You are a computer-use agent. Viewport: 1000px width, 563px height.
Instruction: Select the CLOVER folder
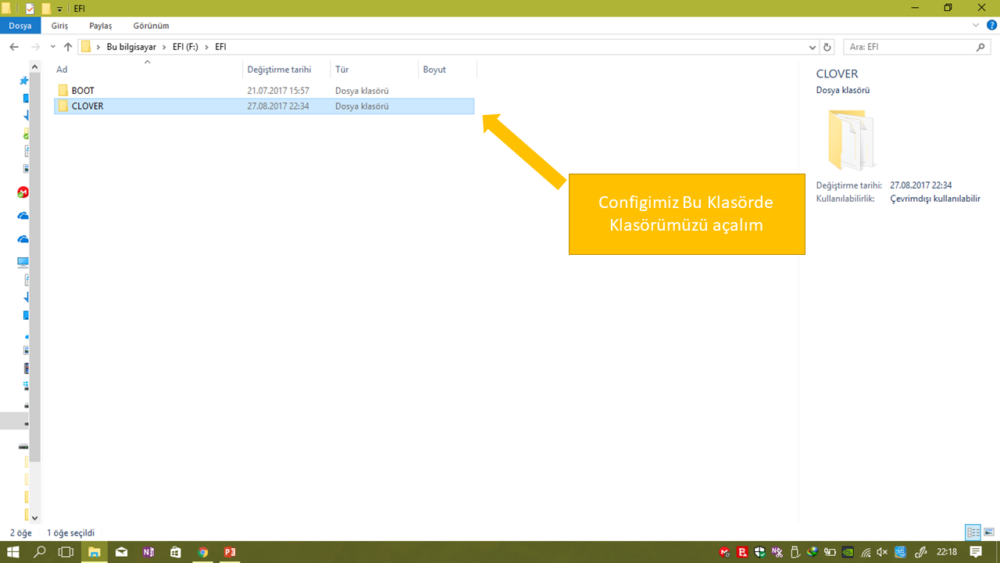click(x=88, y=106)
